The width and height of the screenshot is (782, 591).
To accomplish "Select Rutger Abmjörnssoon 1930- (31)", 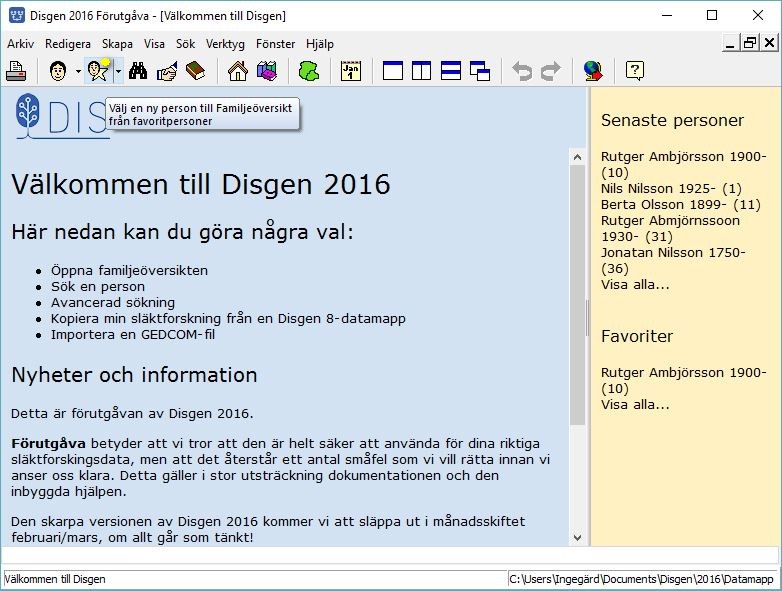I will pyautogui.click(x=670, y=228).
